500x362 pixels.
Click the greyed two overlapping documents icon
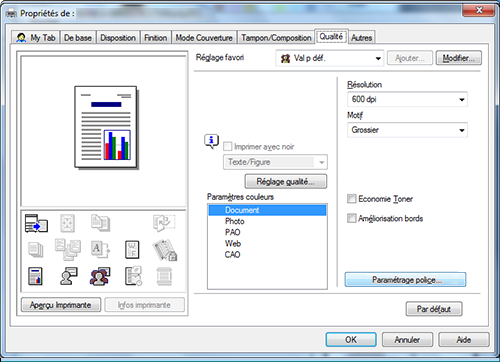(x=100, y=223)
